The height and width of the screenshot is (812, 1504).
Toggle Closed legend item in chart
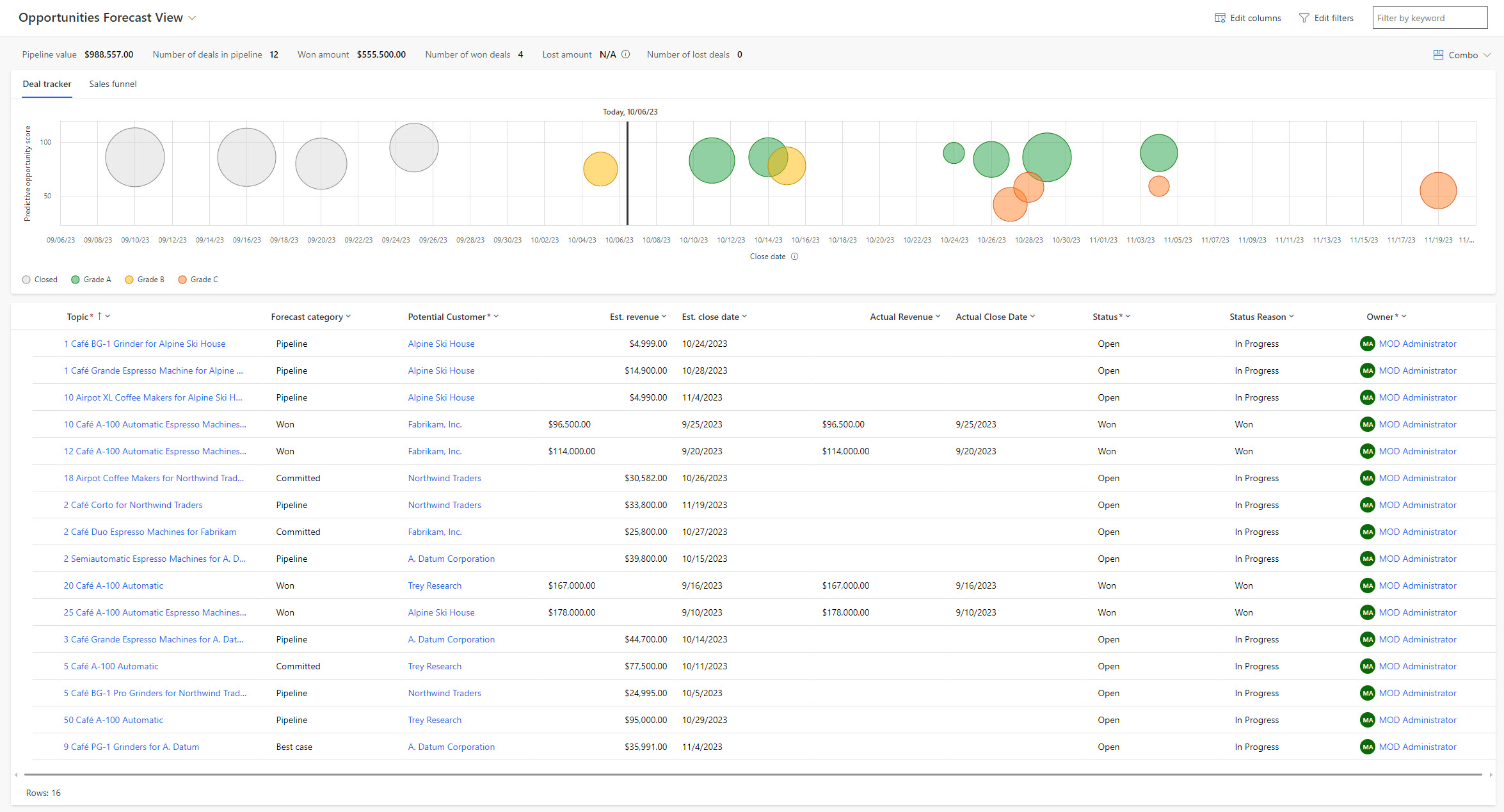click(x=40, y=280)
